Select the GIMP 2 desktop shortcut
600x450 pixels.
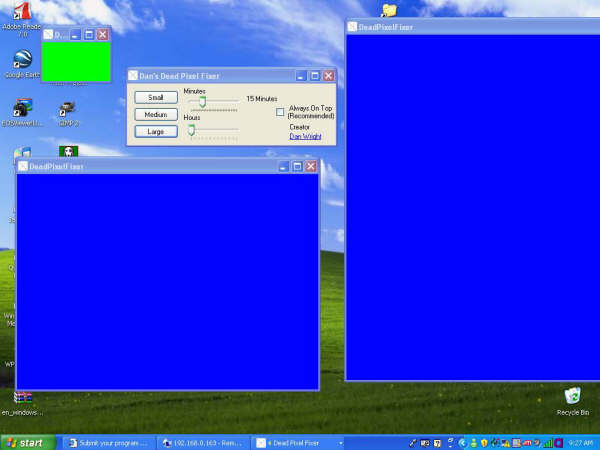(x=69, y=113)
